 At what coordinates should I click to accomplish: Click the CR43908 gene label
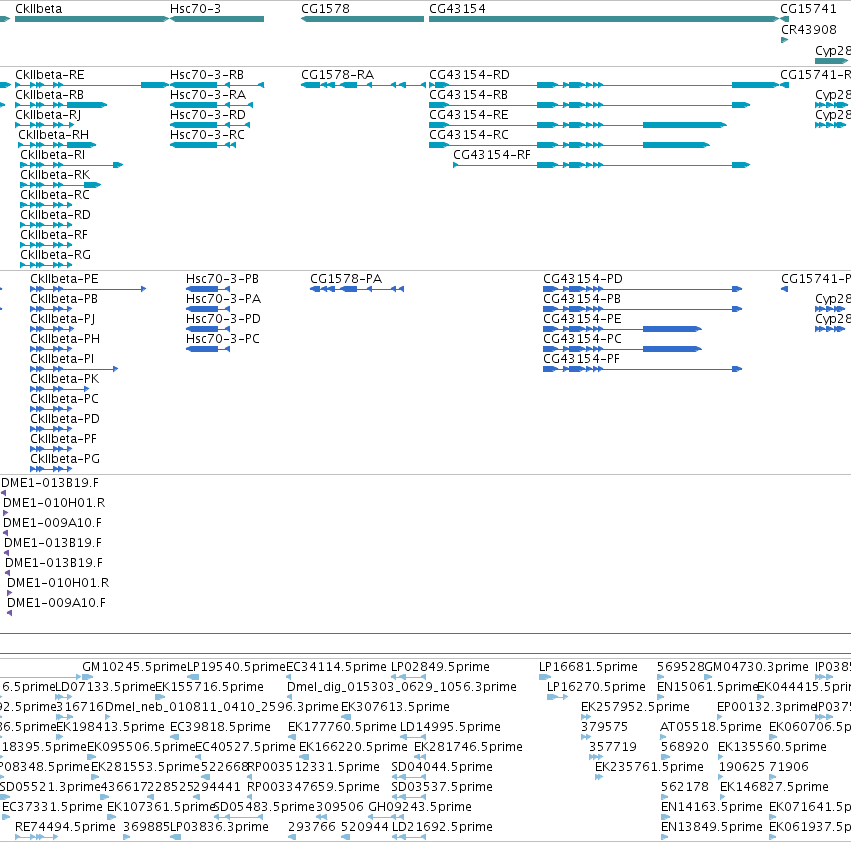(809, 29)
